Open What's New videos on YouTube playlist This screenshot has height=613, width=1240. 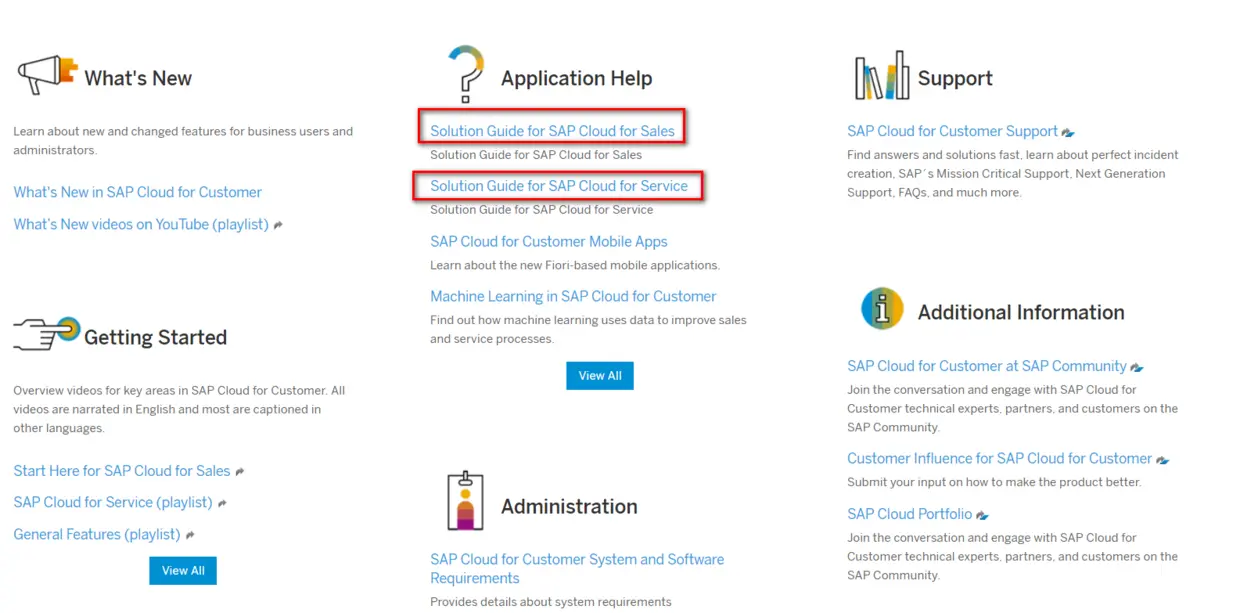point(141,224)
